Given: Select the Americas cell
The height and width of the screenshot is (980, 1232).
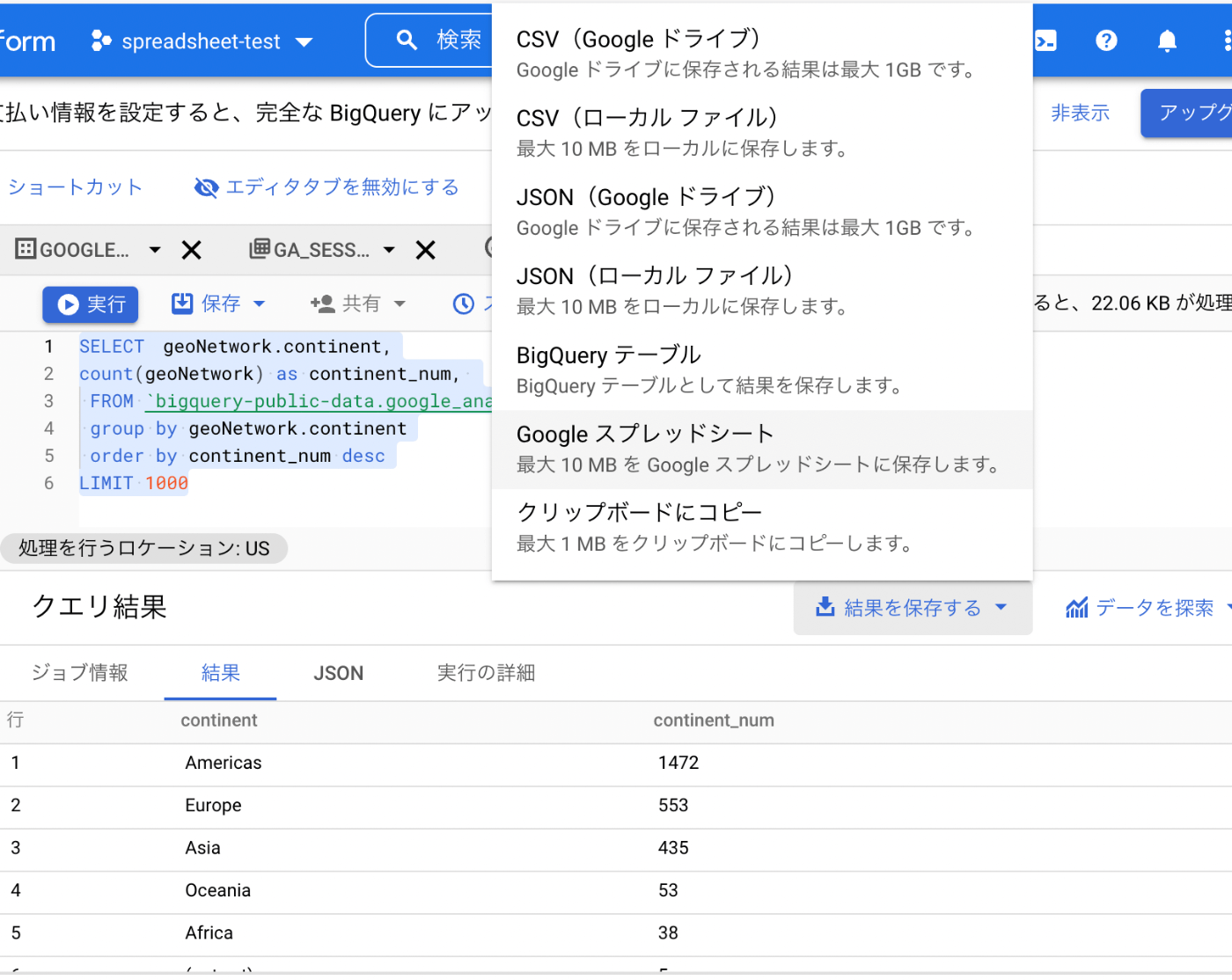Looking at the screenshot, I should point(224,763).
